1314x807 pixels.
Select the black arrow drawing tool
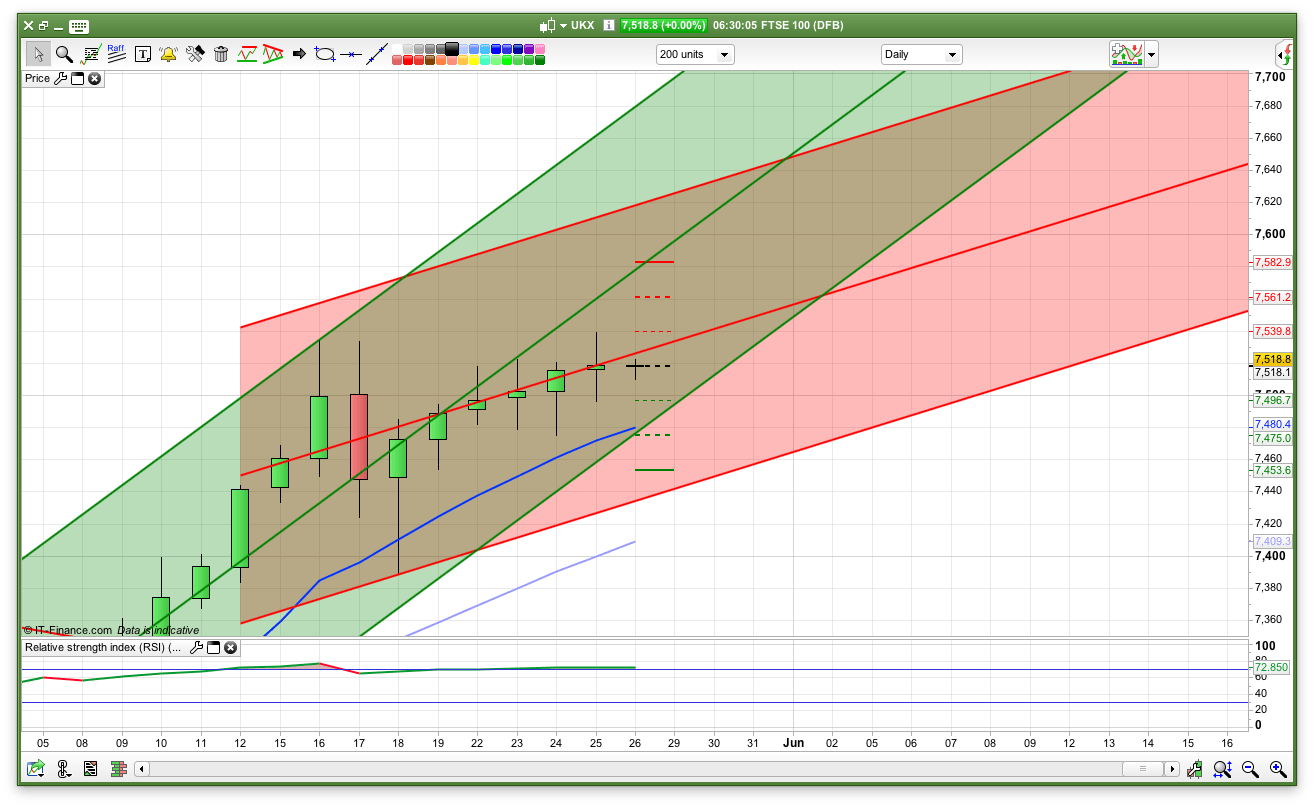point(299,54)
